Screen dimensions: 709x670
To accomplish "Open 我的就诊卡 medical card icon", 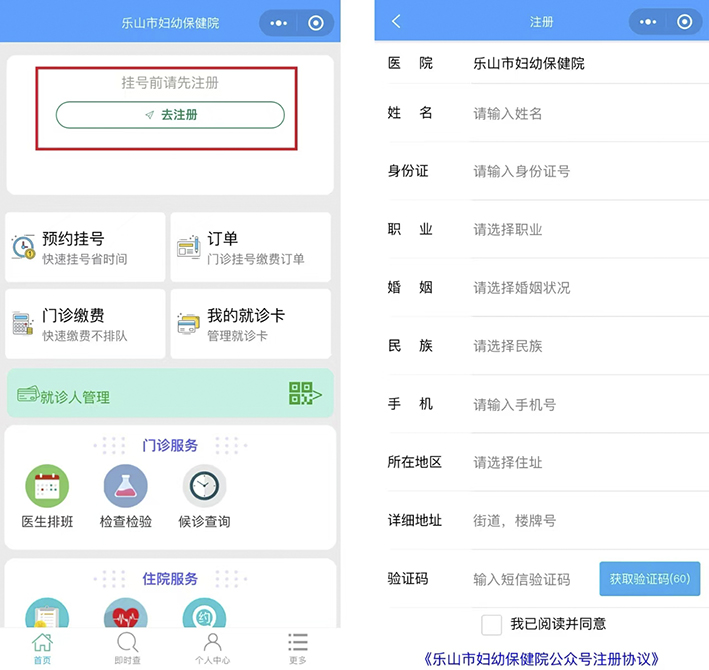I will [188, 324].
